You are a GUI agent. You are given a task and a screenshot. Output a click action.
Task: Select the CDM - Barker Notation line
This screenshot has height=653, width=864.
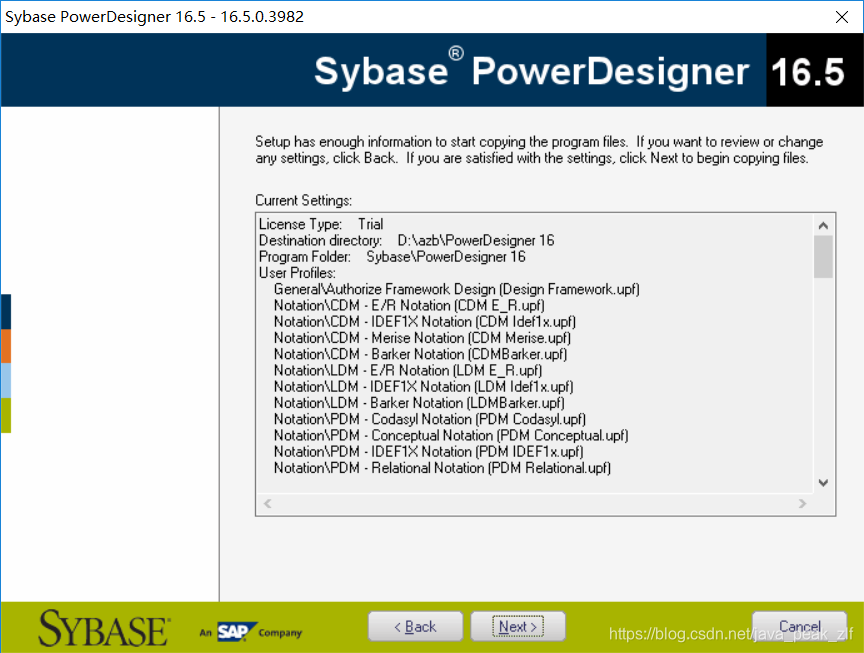coord(420,354)
